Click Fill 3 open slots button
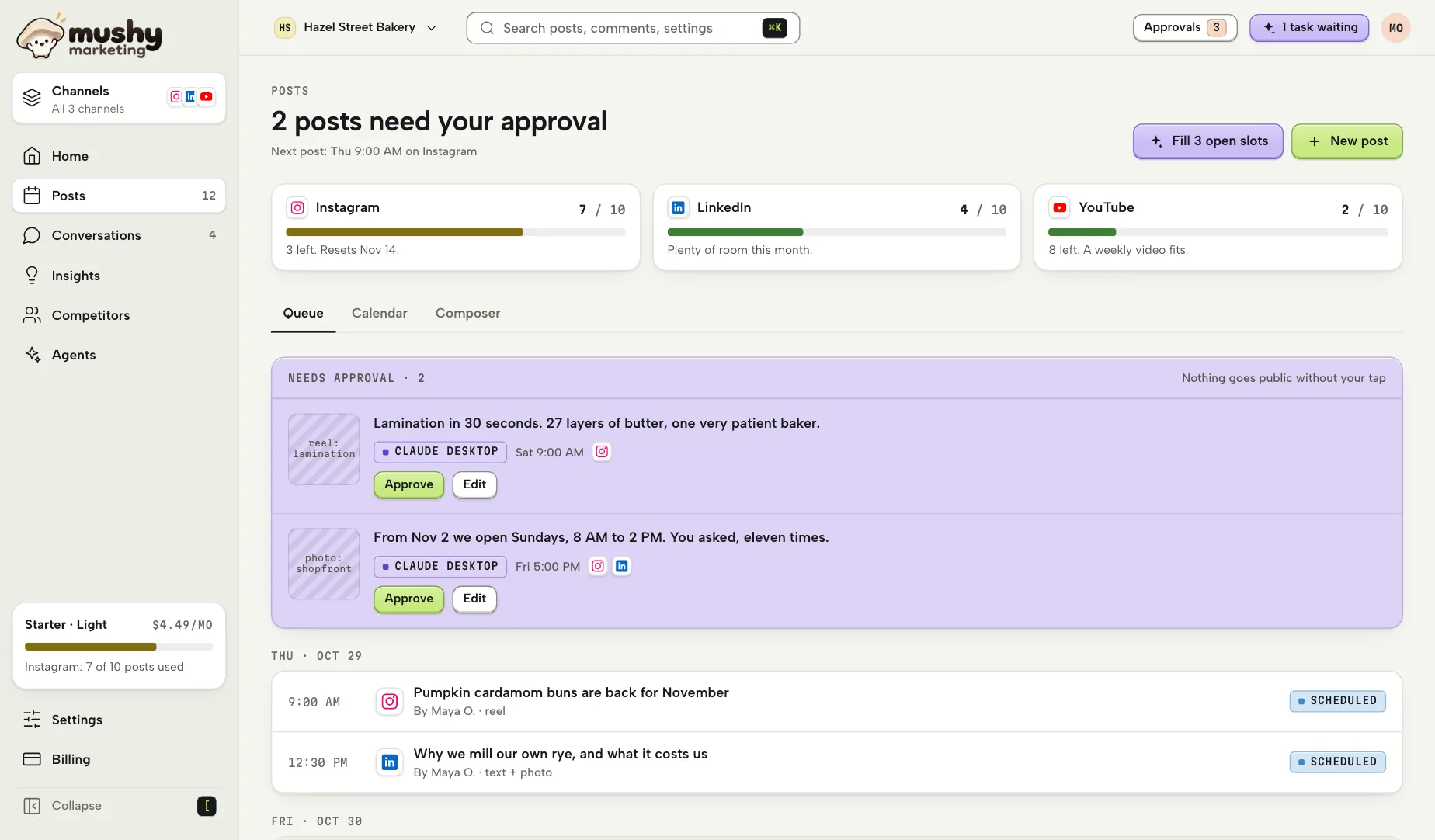Image resolution: width=1435 pixels, height=840 pixels. (x=1207, y=141)
